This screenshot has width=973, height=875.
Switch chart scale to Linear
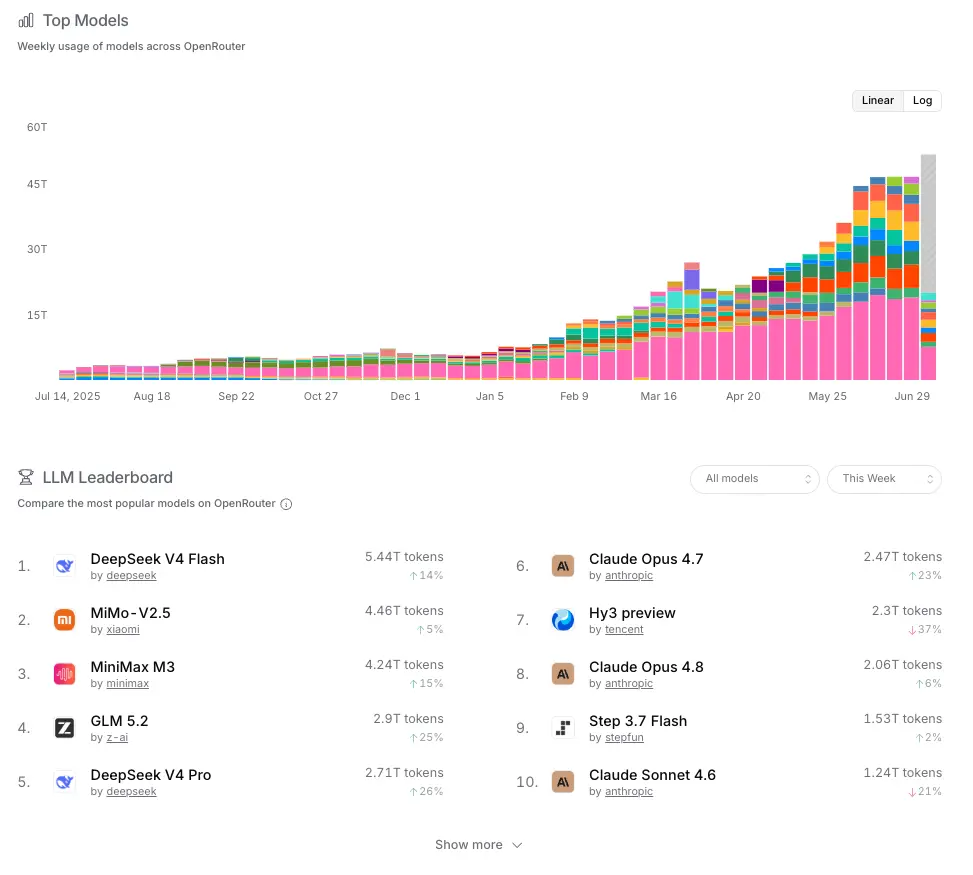pos(877,101)
